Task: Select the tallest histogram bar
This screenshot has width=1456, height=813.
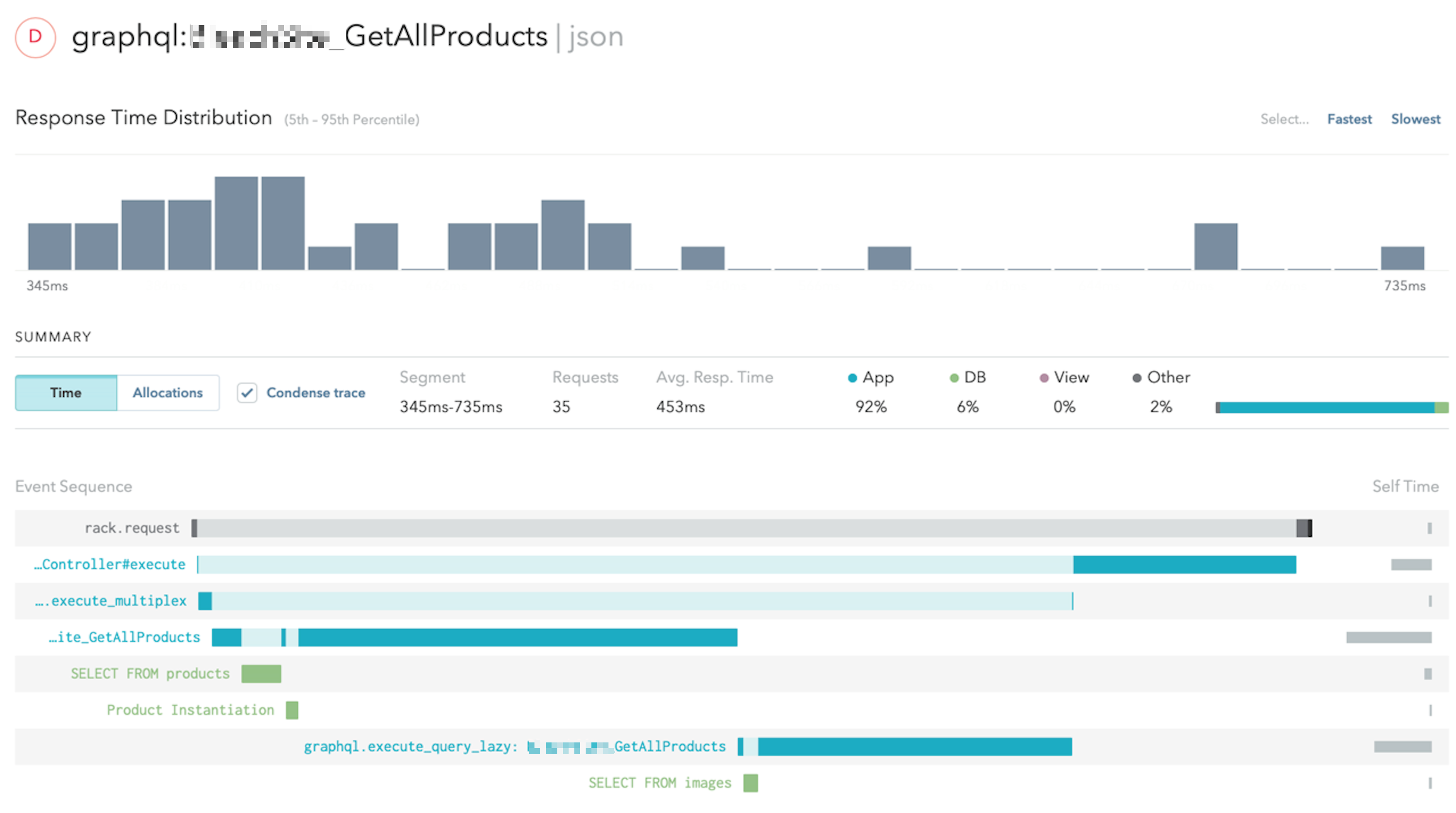Action: [236, 222]
